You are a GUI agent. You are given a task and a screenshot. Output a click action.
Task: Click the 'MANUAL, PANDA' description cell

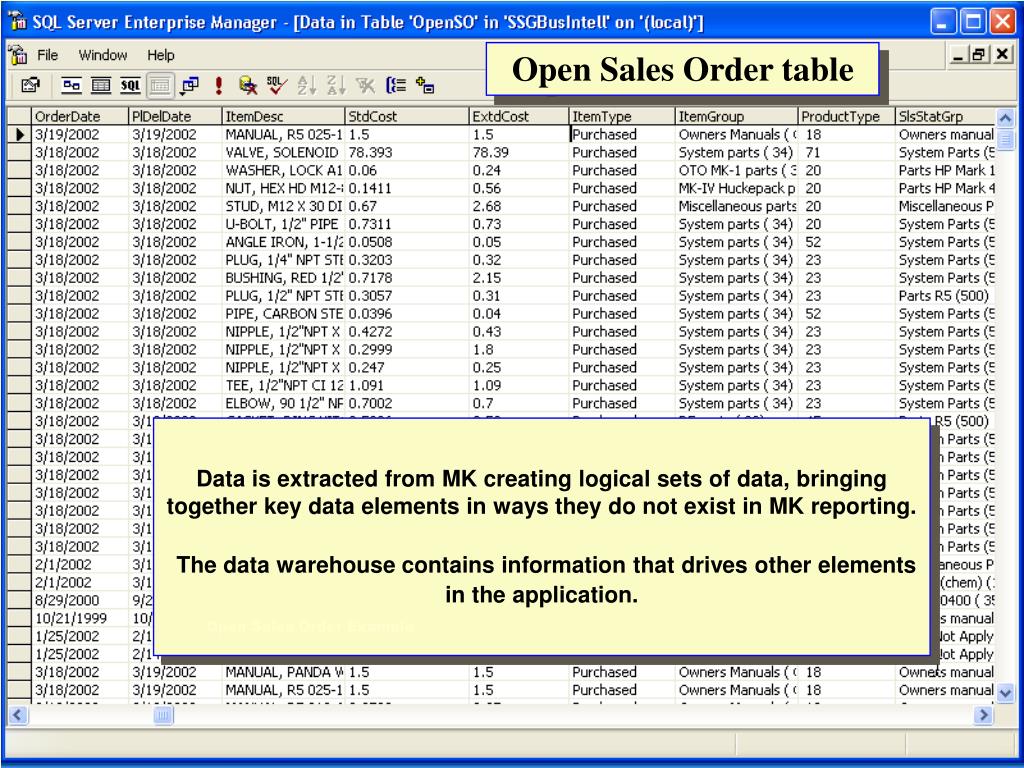(x=283, y=672)
